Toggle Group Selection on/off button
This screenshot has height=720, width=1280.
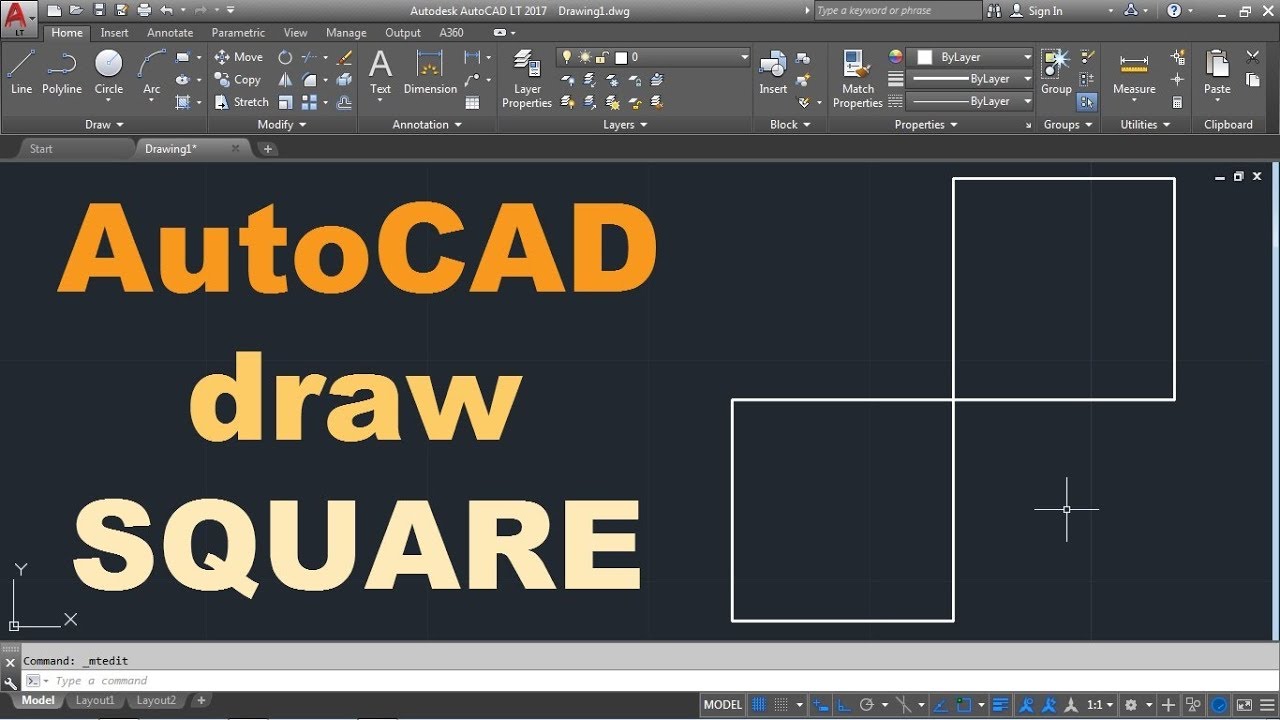[1088, 102]
